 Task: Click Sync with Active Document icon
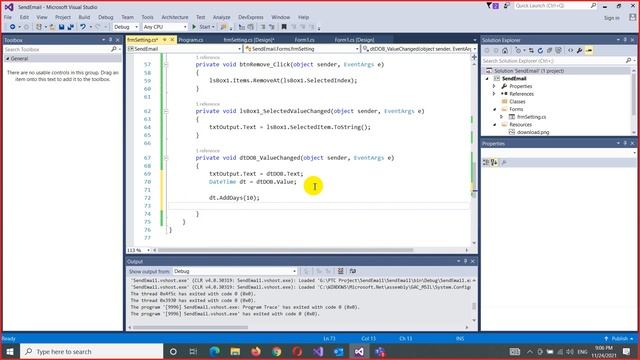(531, 51)
